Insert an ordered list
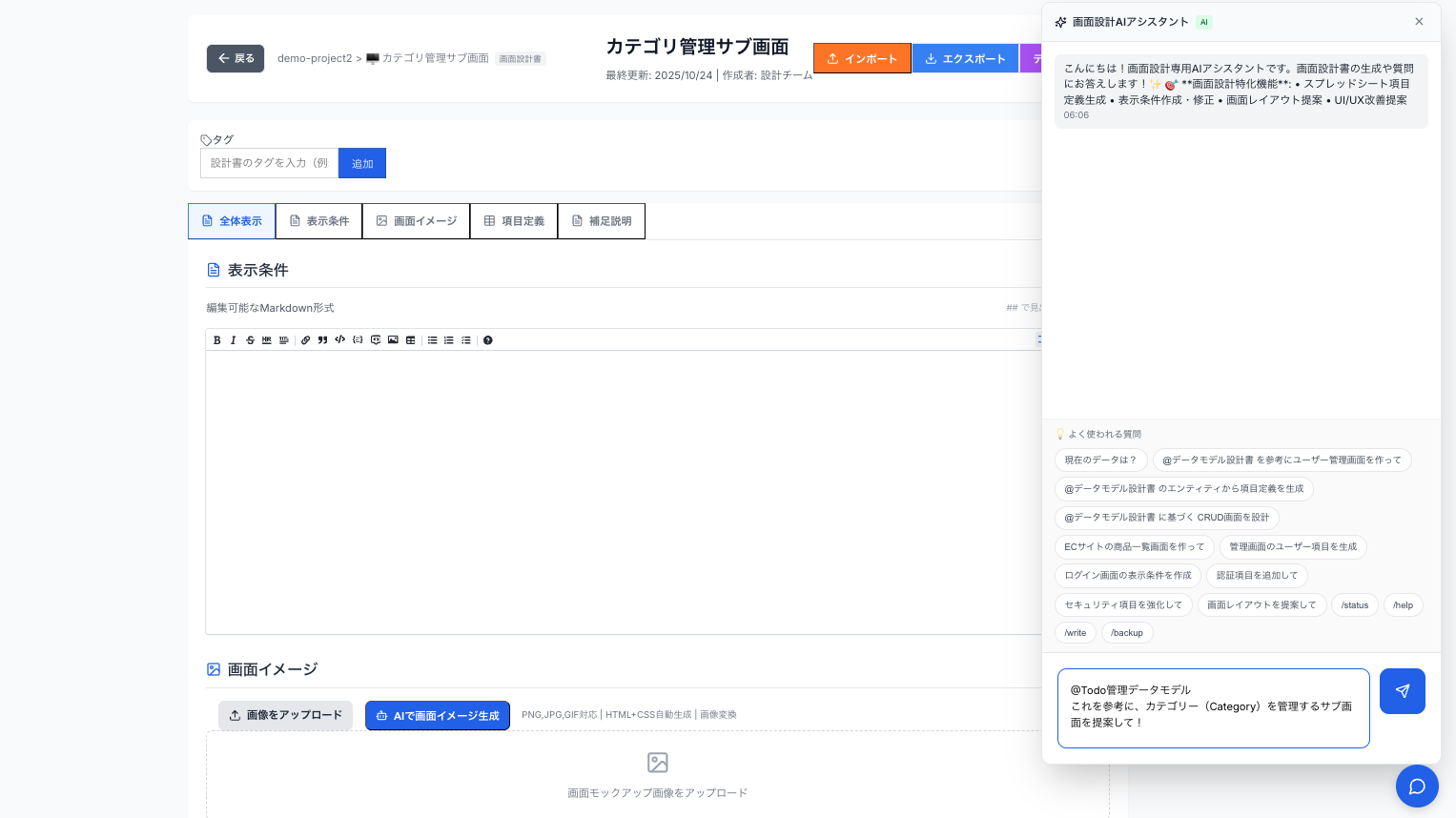 [448, 340]
